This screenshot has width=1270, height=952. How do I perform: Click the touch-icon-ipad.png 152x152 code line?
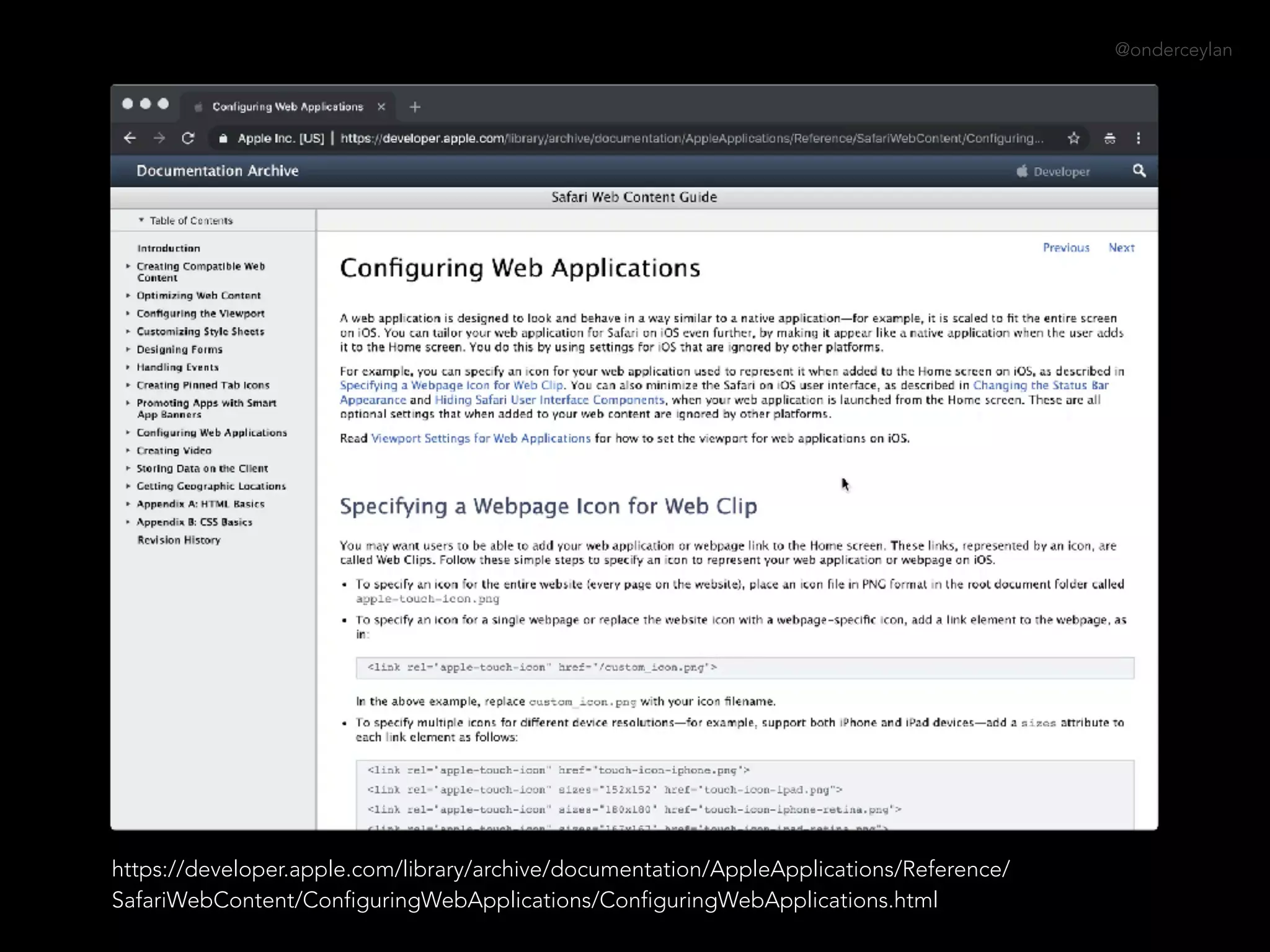[605, 790]
